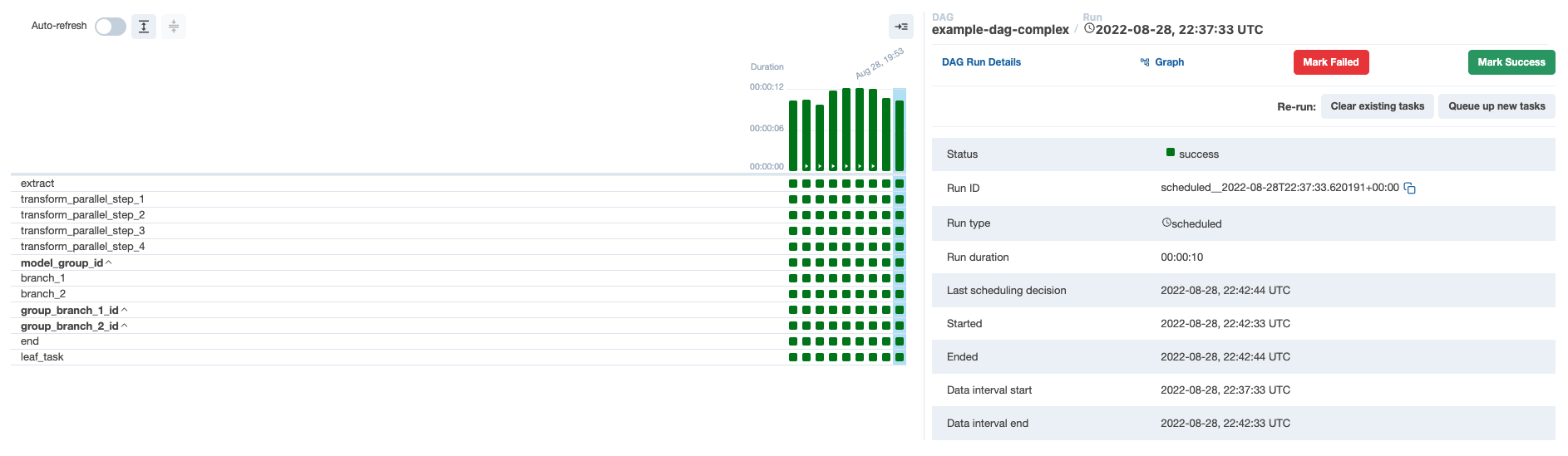The image size is (1568, 456).
Task: Toggle the Auto-refresh switch
Action: pyautogui.click(x=110, y=27)
